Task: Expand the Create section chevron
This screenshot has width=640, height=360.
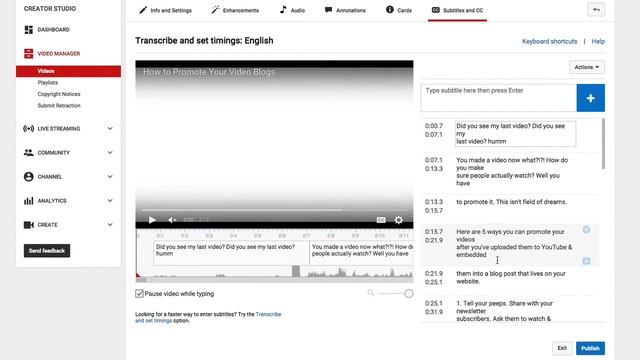Action: click(110, 225)
